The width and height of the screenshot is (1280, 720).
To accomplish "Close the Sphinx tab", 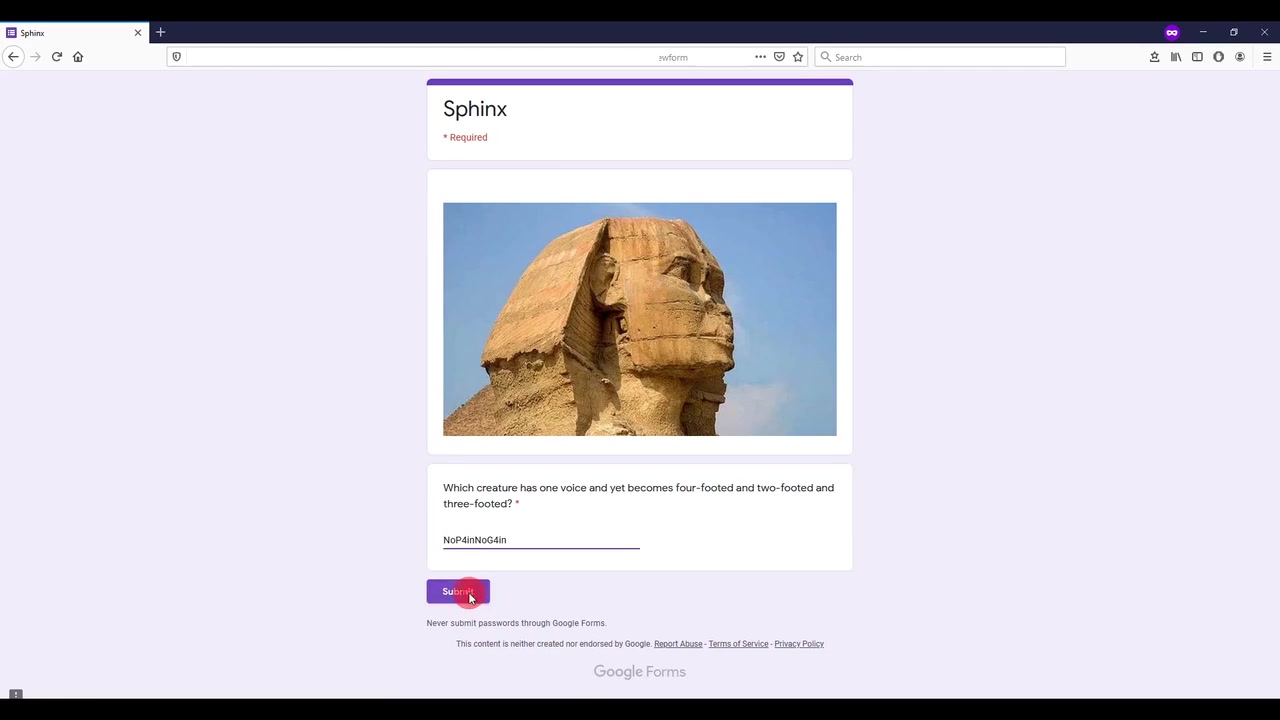I will coord(138,33).
